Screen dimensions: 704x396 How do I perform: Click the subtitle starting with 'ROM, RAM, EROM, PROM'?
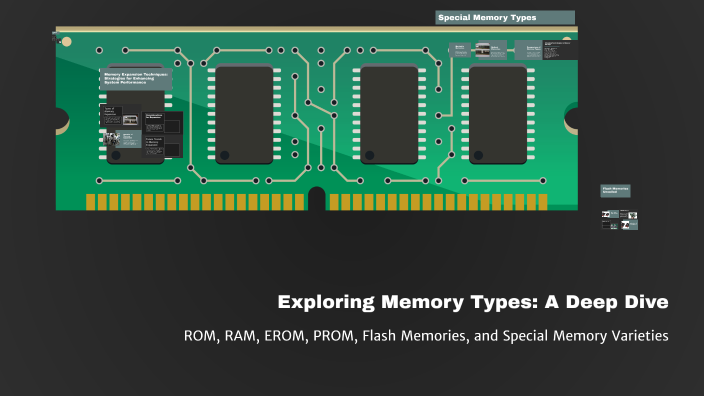coord(426,336)
